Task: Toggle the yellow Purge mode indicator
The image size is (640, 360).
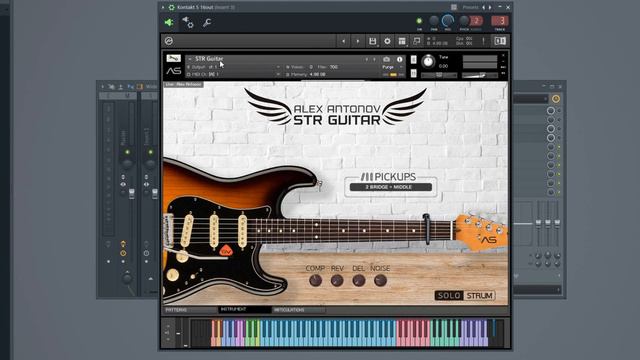Action: [393, 75]
